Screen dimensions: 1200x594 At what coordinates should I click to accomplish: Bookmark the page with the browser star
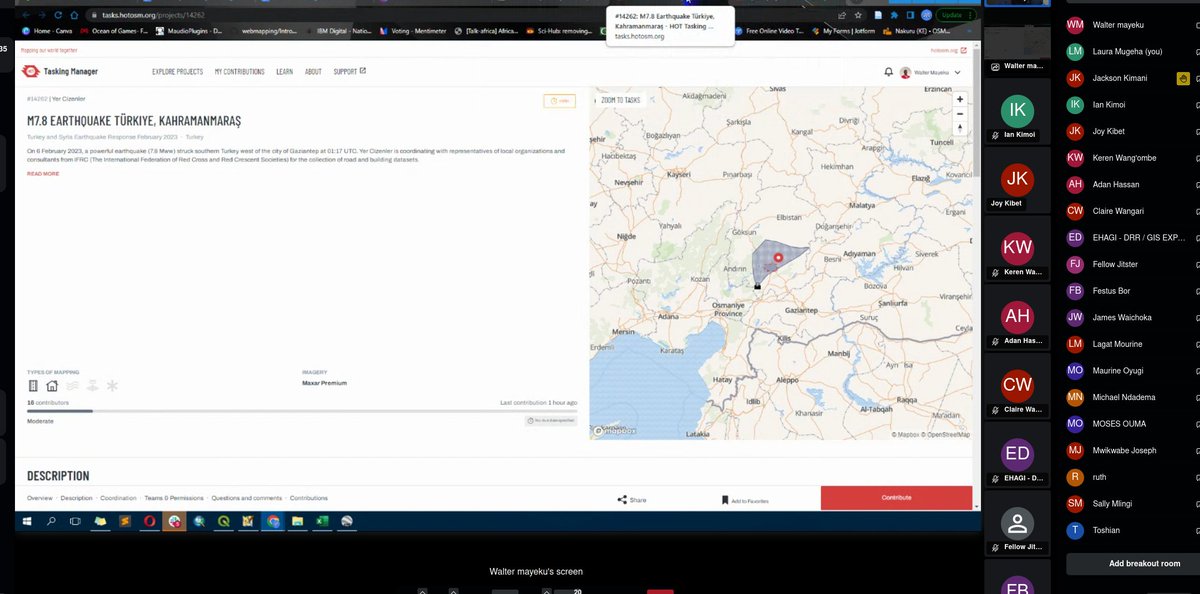coord(857,16)
